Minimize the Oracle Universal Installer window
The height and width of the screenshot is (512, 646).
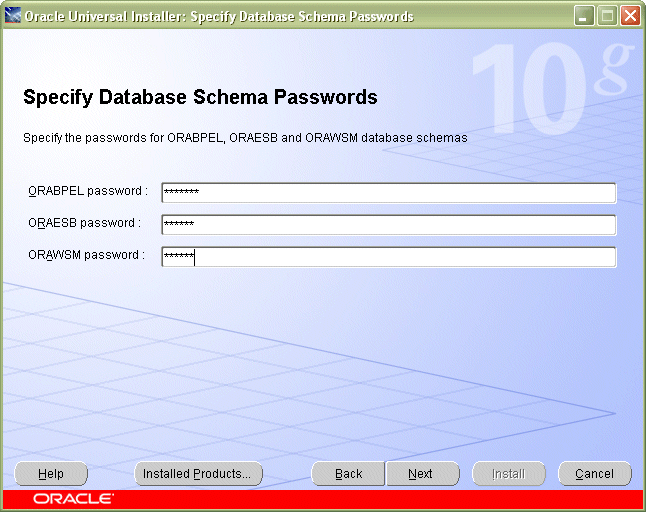point(583,16)
